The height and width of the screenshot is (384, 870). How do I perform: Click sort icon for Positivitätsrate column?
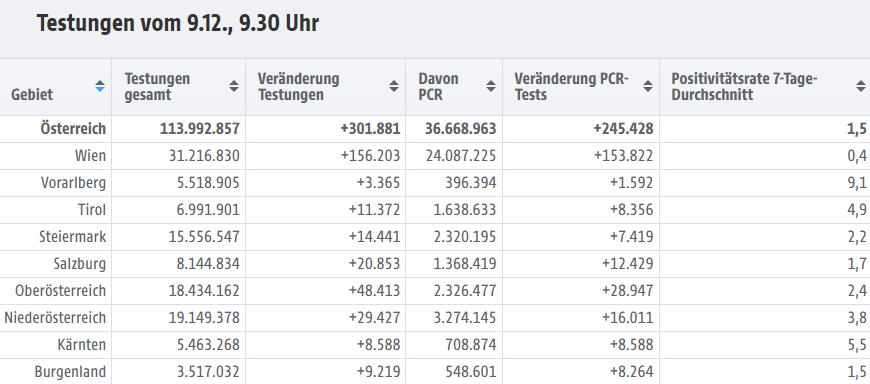pos(861,87)
